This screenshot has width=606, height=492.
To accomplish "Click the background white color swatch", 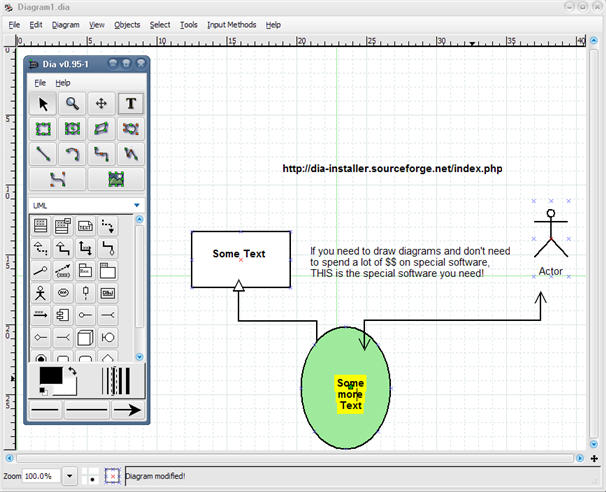I will (70, 388).
